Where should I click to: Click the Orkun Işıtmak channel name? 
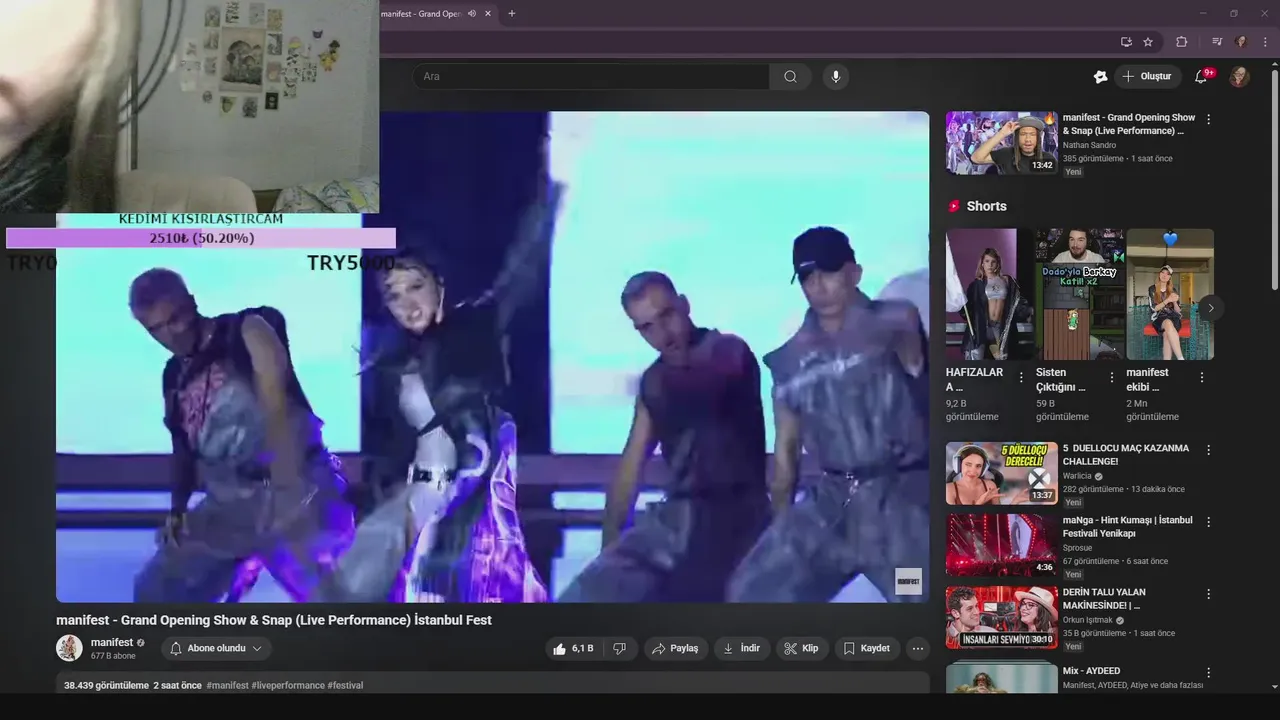pyautogui.click(x=1088, y=620)
